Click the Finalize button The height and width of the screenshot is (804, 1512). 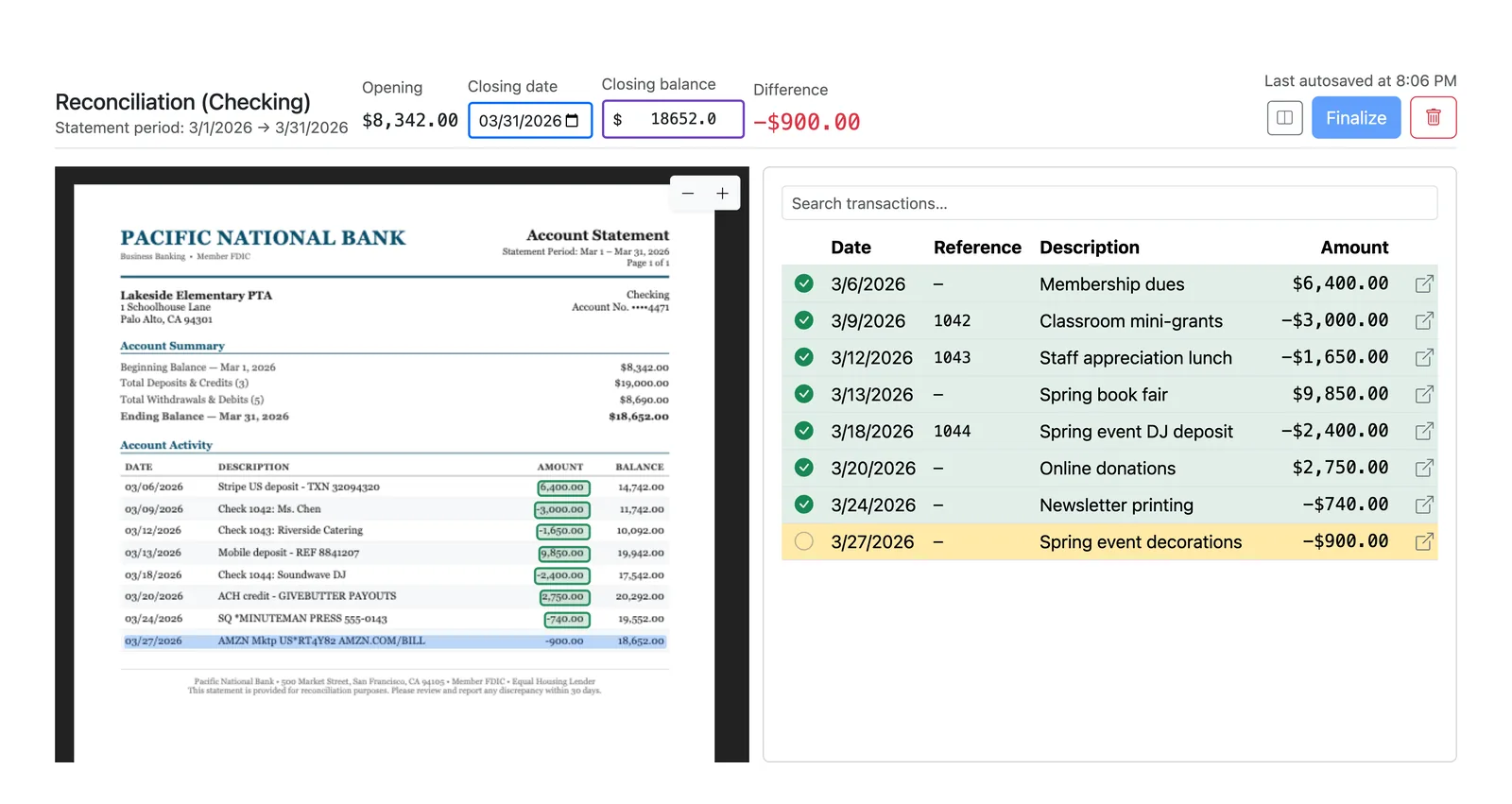pos(1356,118)
